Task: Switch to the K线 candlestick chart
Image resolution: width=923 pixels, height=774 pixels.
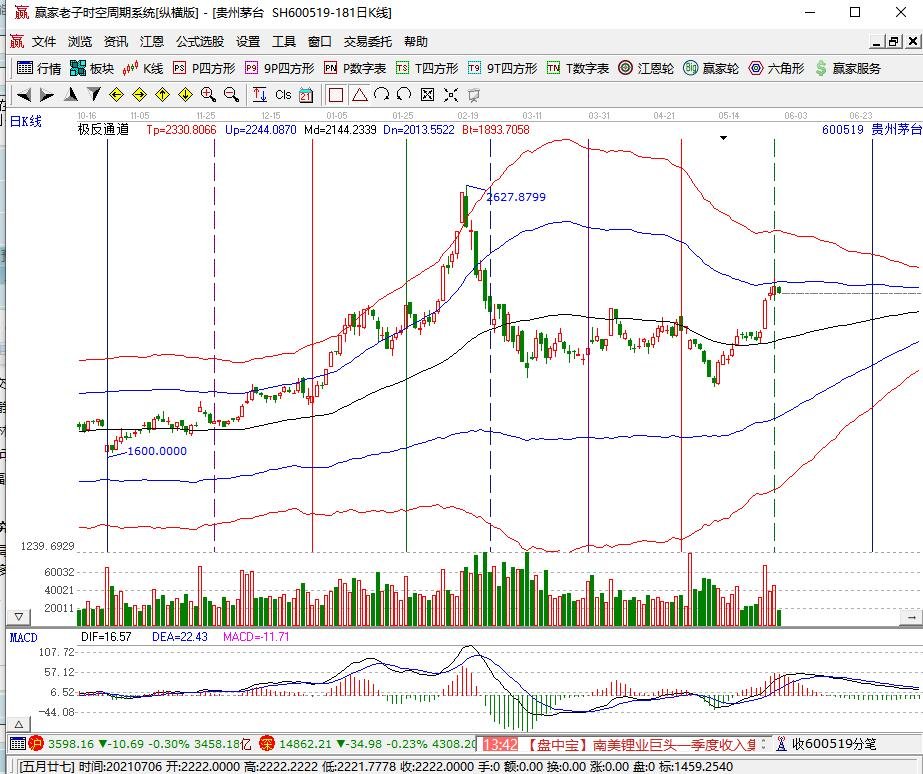Action: pos(143,68)
